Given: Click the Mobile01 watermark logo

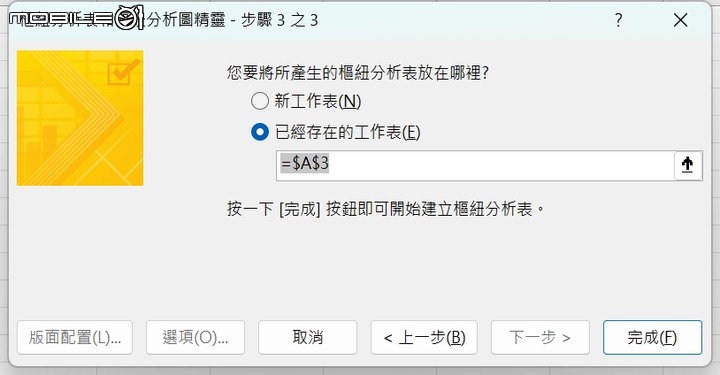Looking at the screenshot, I should pos(77,18).
